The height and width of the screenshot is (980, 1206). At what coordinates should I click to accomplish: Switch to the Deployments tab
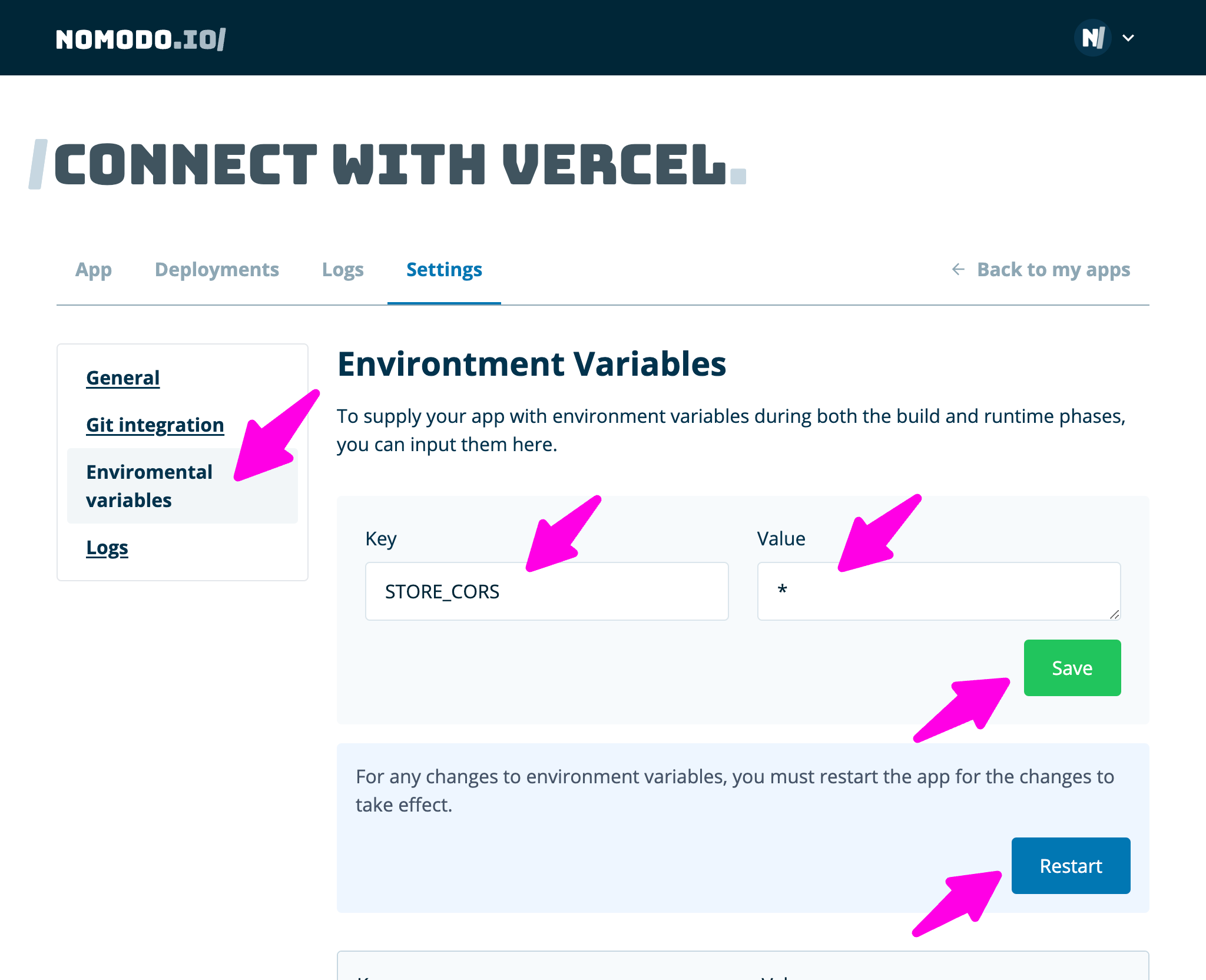217,270
